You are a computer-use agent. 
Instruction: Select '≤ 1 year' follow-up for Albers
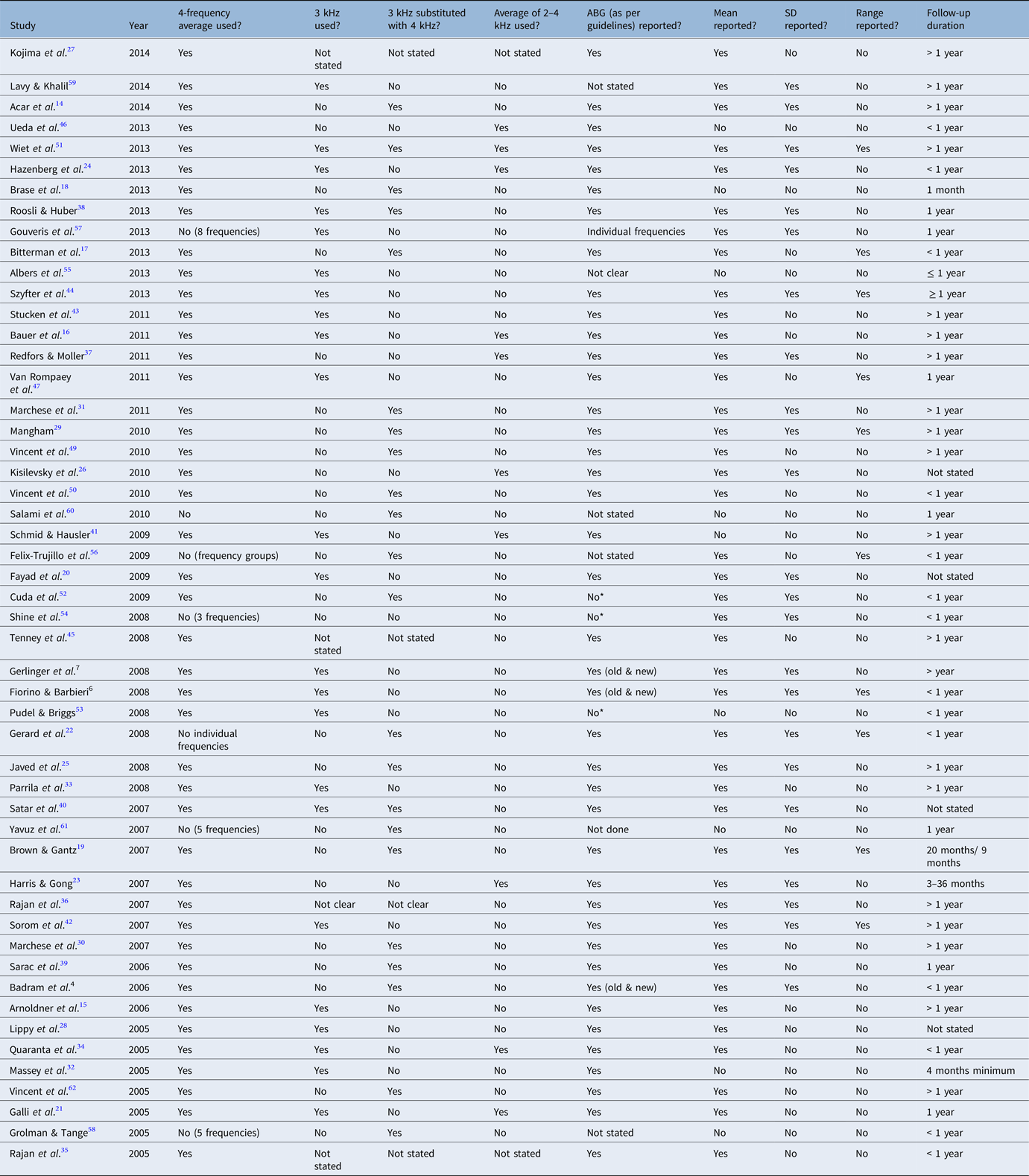(x=946, y=274)
